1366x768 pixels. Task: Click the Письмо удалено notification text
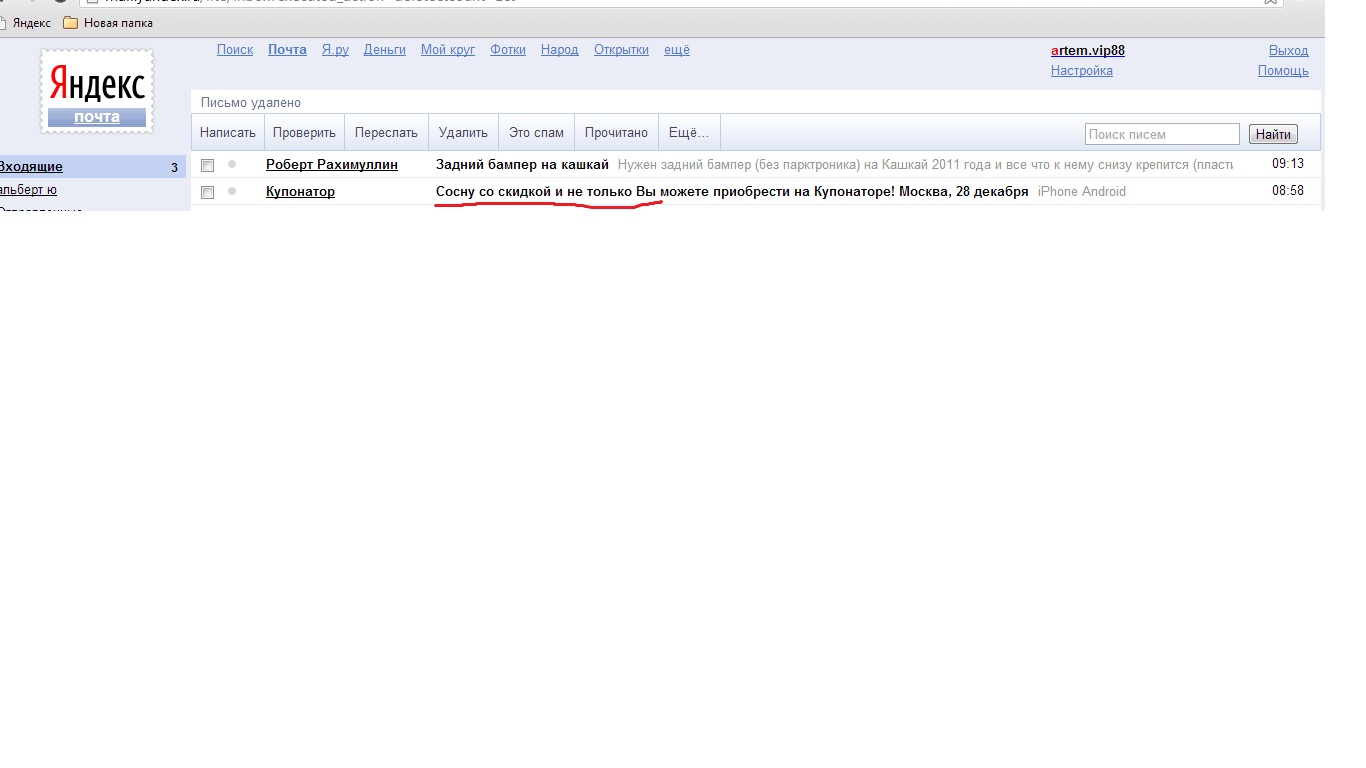[x=251, y=103]
